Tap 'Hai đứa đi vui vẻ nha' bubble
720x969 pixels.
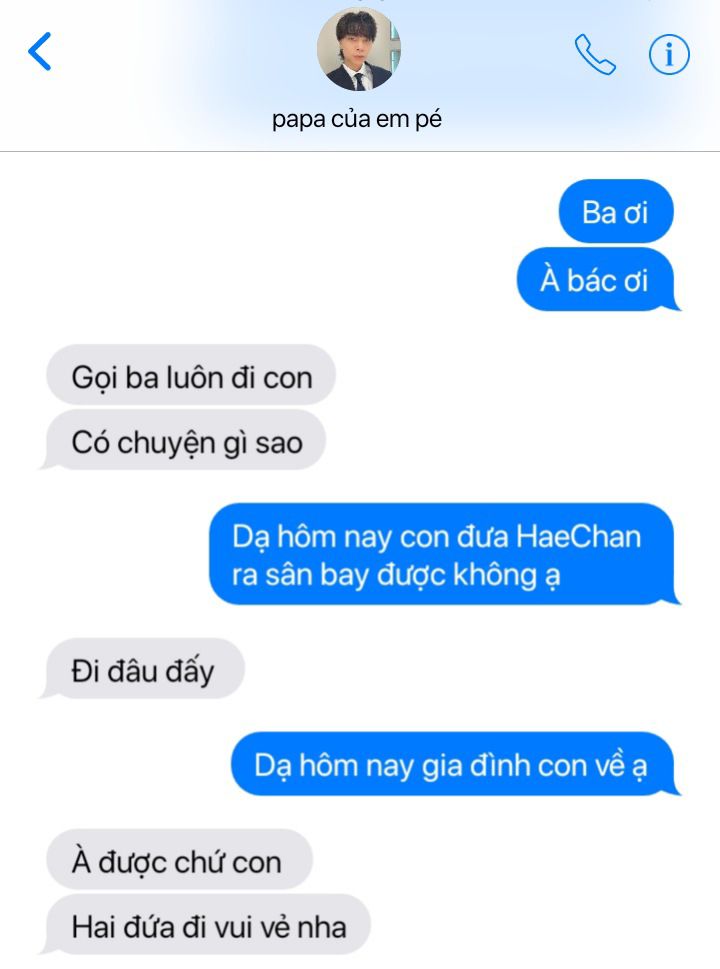coord(205,925)
